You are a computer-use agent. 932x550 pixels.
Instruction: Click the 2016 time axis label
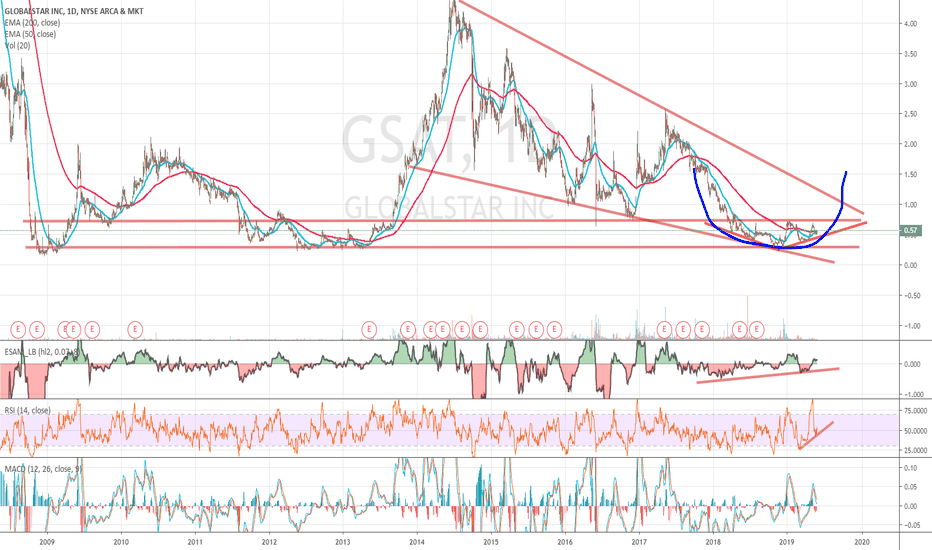click(x=565, y=542)
